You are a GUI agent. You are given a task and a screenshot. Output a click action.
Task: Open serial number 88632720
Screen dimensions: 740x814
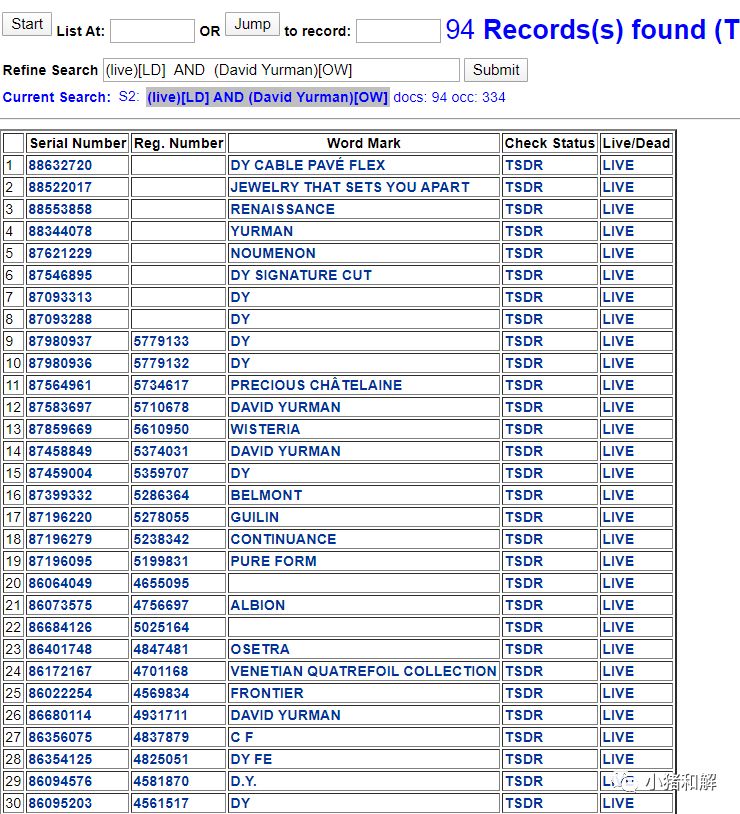60,165
